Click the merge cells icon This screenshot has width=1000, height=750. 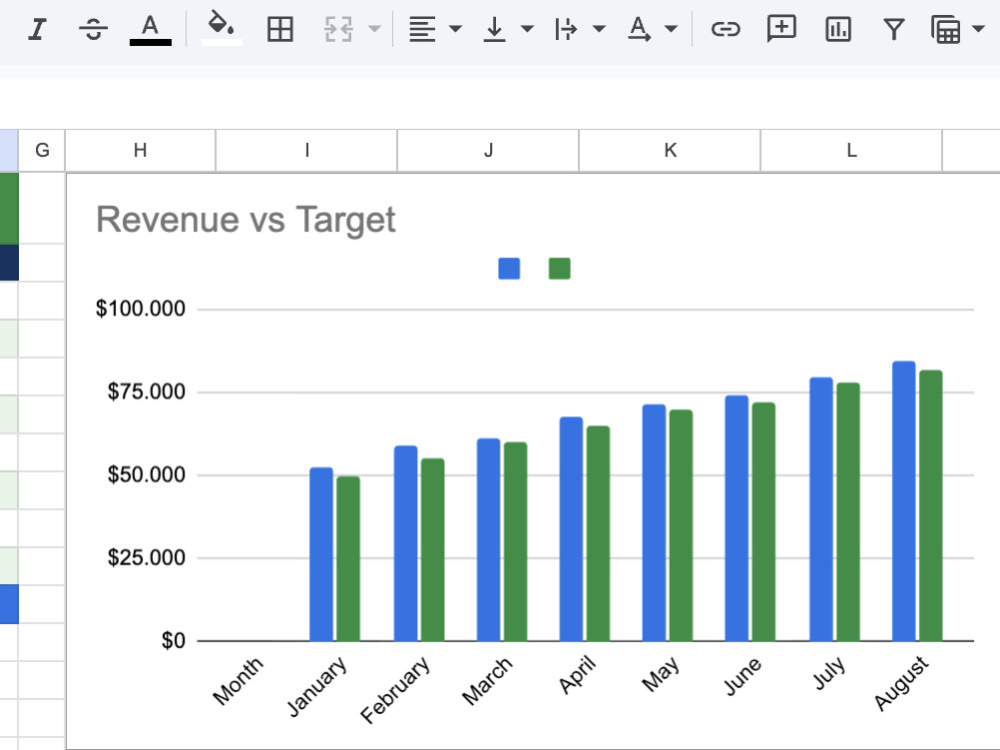point(338,29)
